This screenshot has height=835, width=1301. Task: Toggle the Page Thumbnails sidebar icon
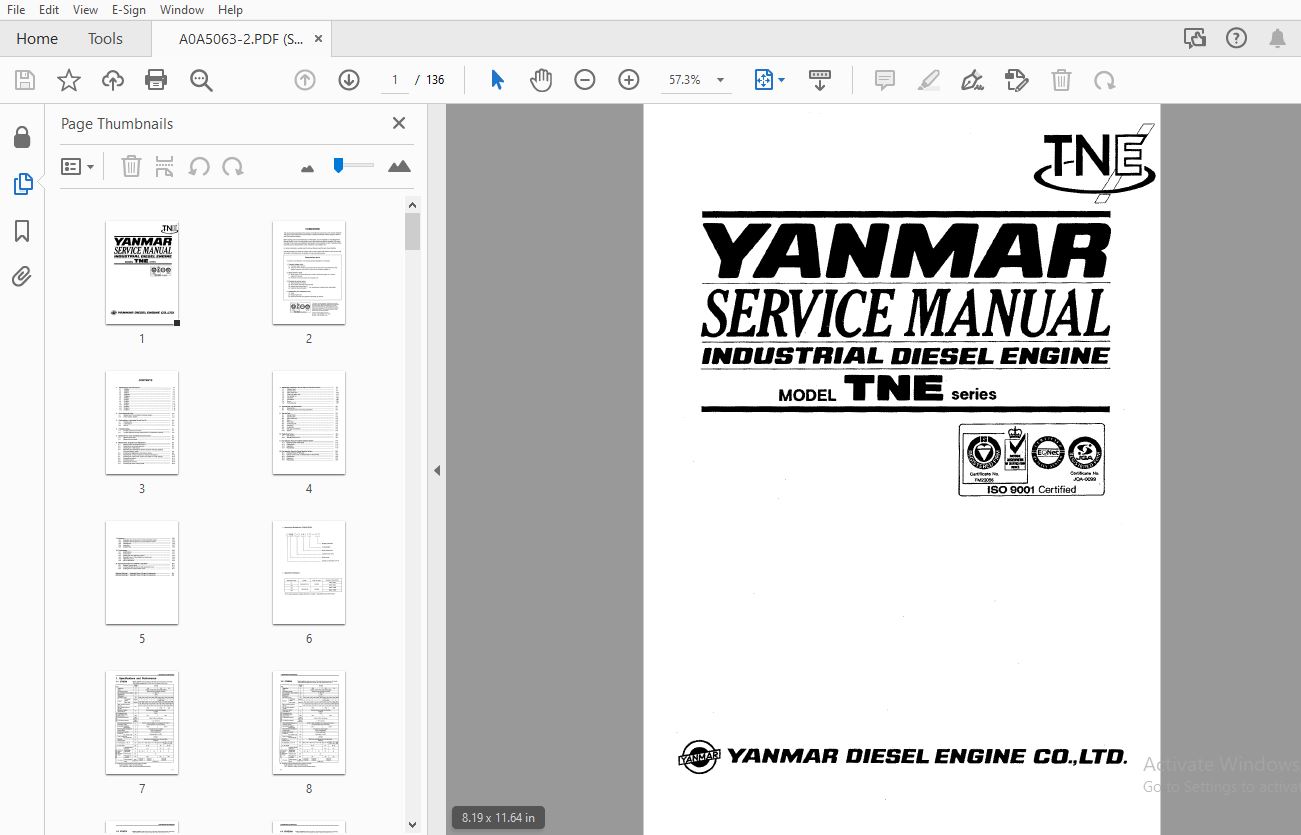(x=22, y=184)
